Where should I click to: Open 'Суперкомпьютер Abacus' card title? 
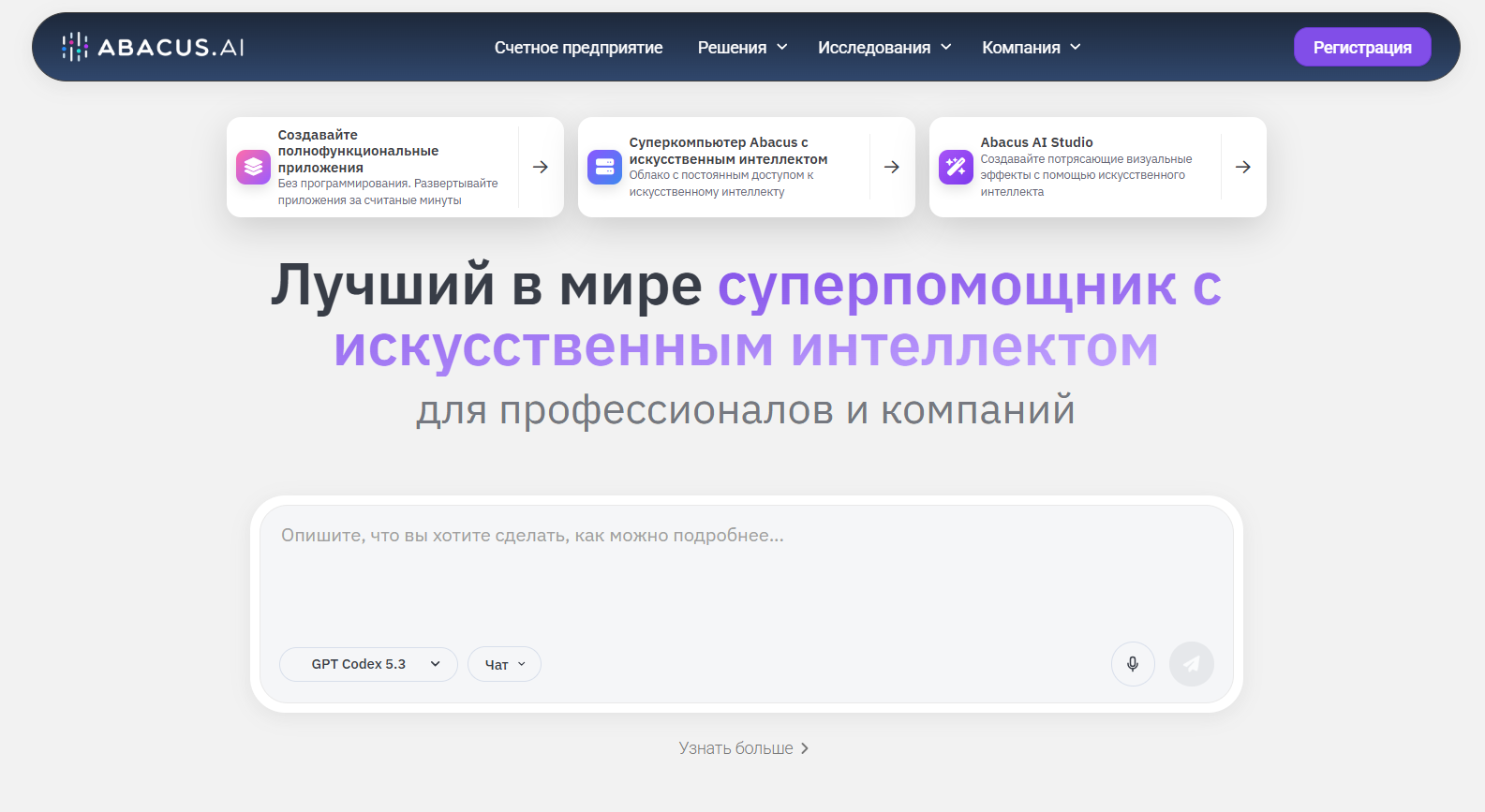[x=729, y=151]
